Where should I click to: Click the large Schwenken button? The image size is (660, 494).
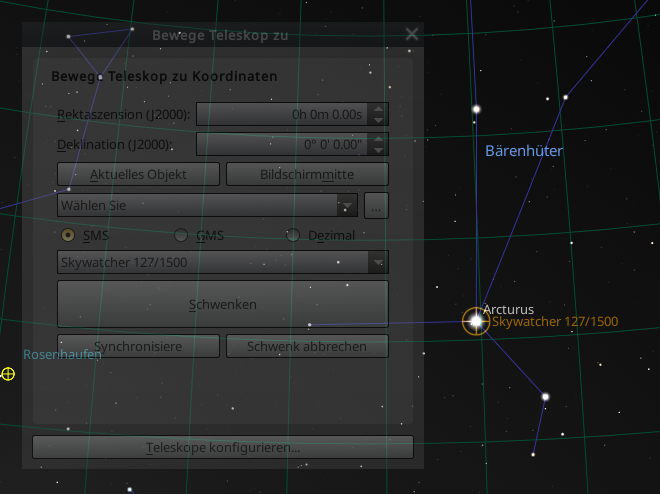(223, 304)
